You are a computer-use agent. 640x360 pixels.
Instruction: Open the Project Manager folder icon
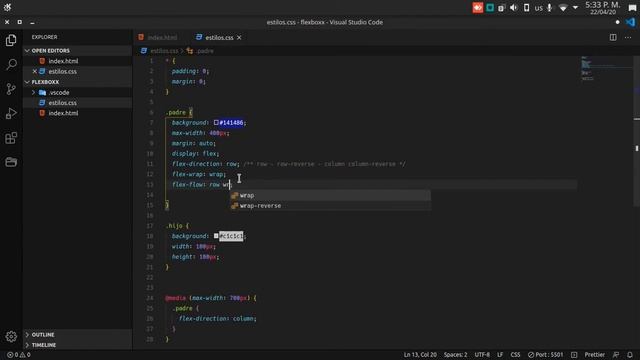pyautogui.click(x=11, y=162)
